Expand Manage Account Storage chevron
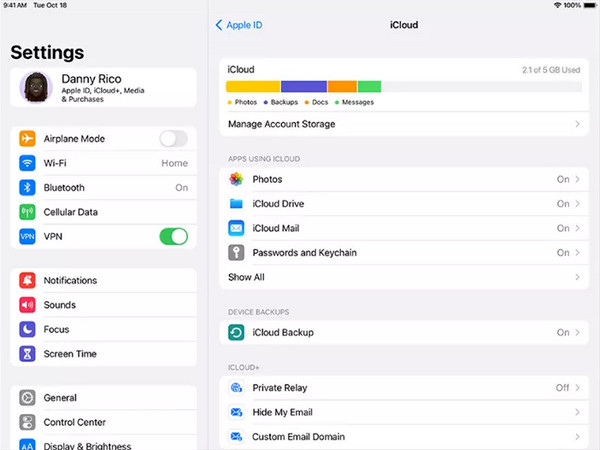Image resolution: width=600 pixels, height=450 pixels. coord(577,124)
